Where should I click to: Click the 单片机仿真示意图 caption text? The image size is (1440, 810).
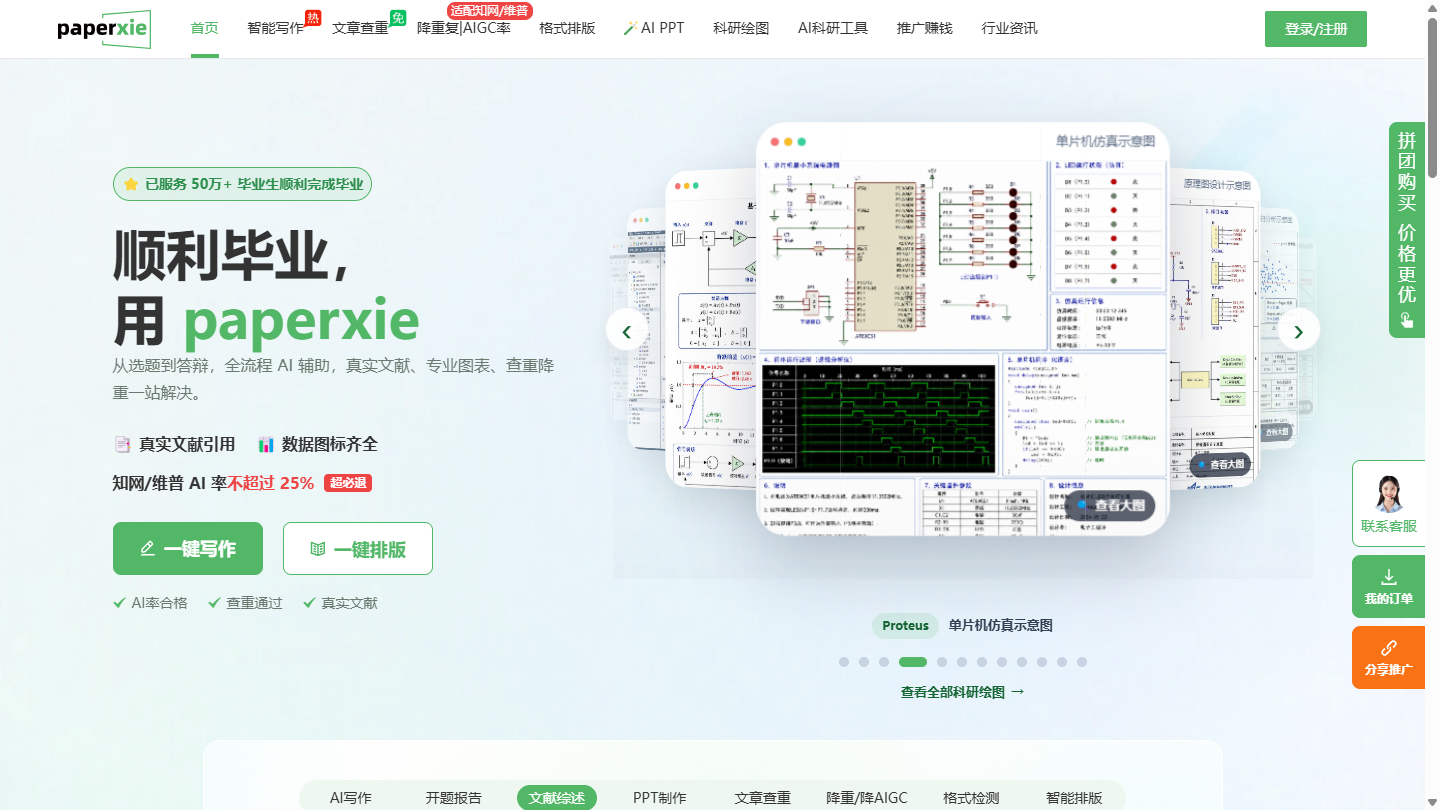(x=1001, y=626)
